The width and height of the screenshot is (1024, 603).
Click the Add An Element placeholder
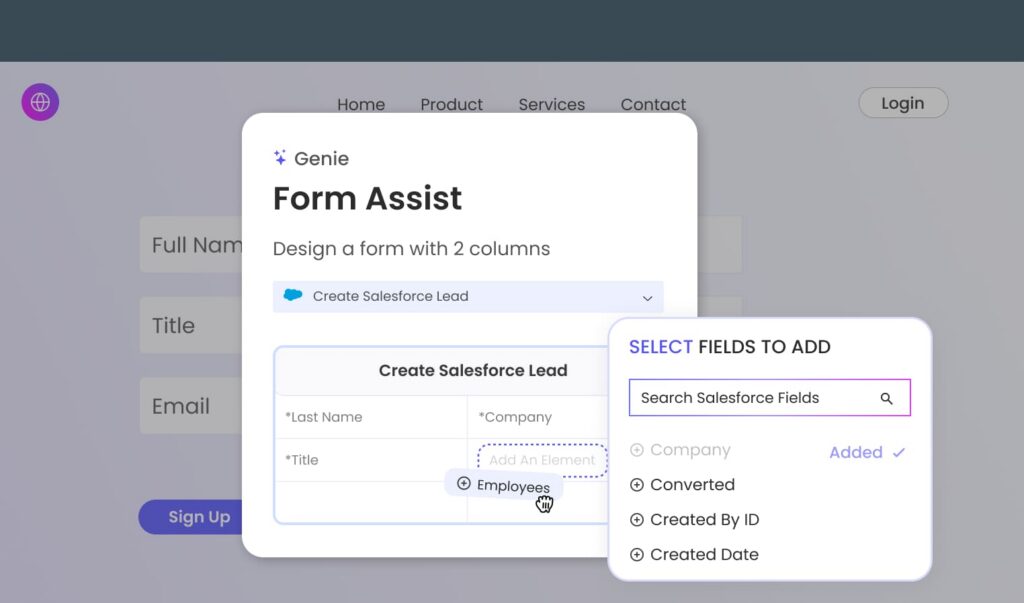pyautogui.click(x=542, y=460)
